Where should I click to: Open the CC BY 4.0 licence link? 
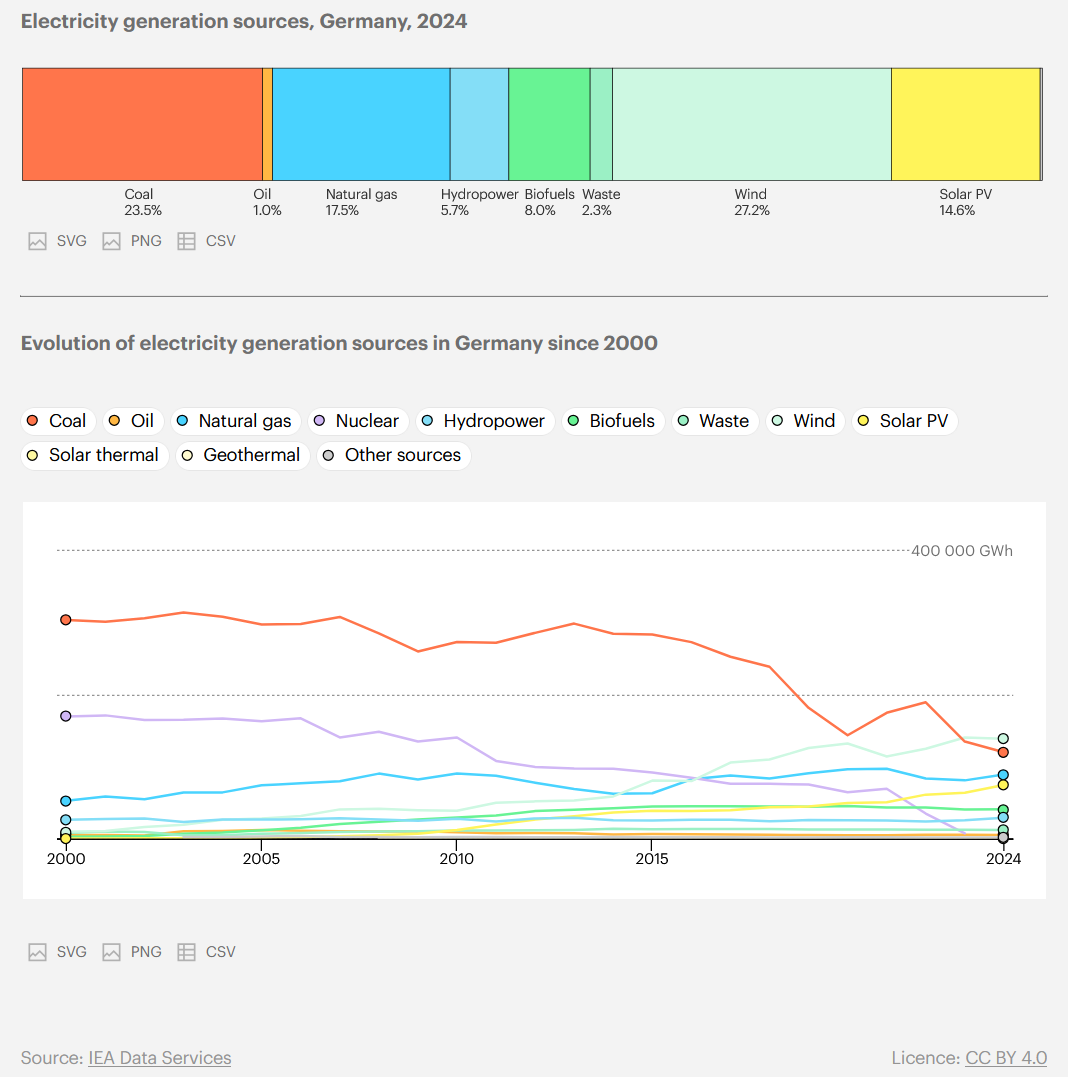[1006, 1058]
